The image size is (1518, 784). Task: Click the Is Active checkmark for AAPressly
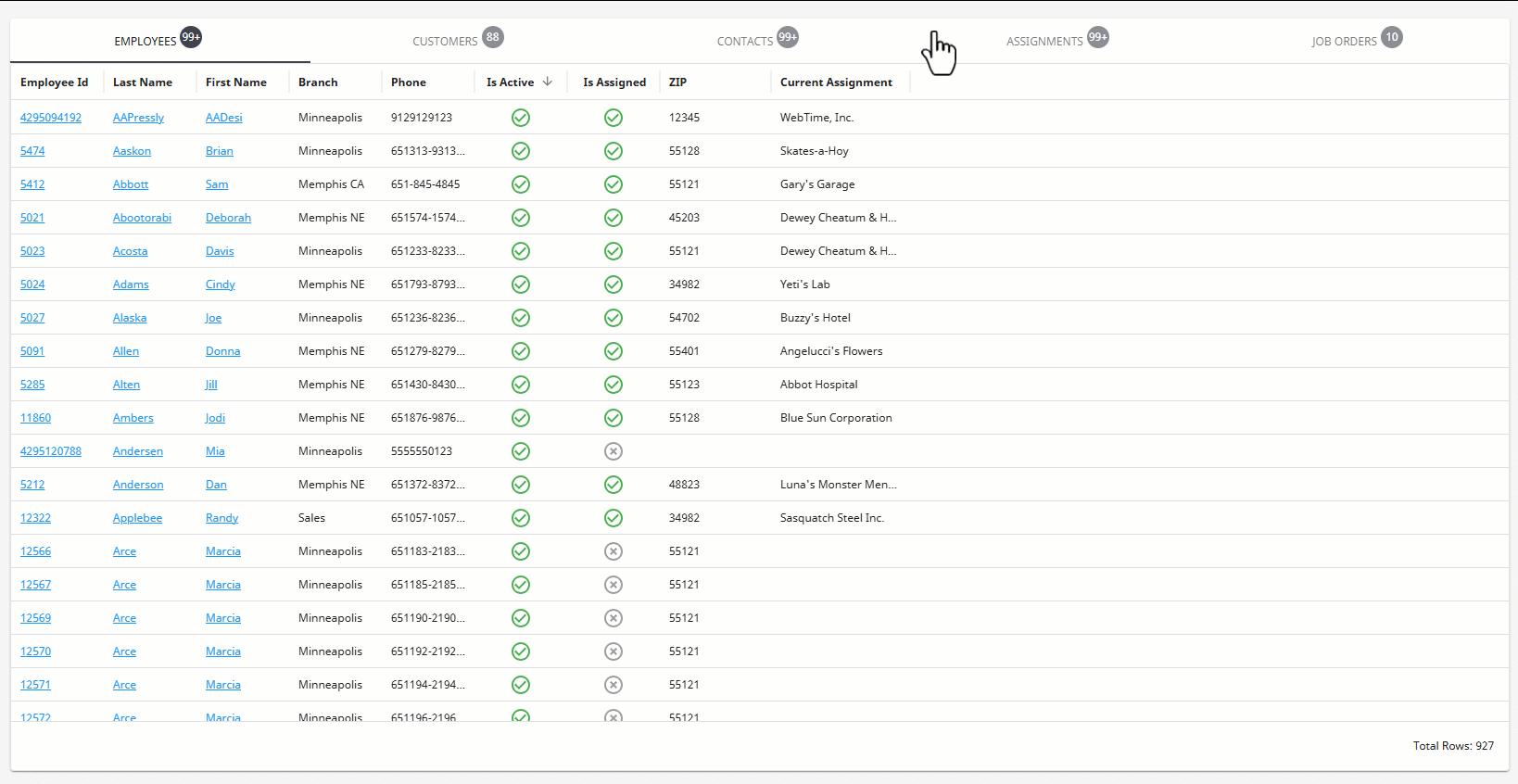521,118
